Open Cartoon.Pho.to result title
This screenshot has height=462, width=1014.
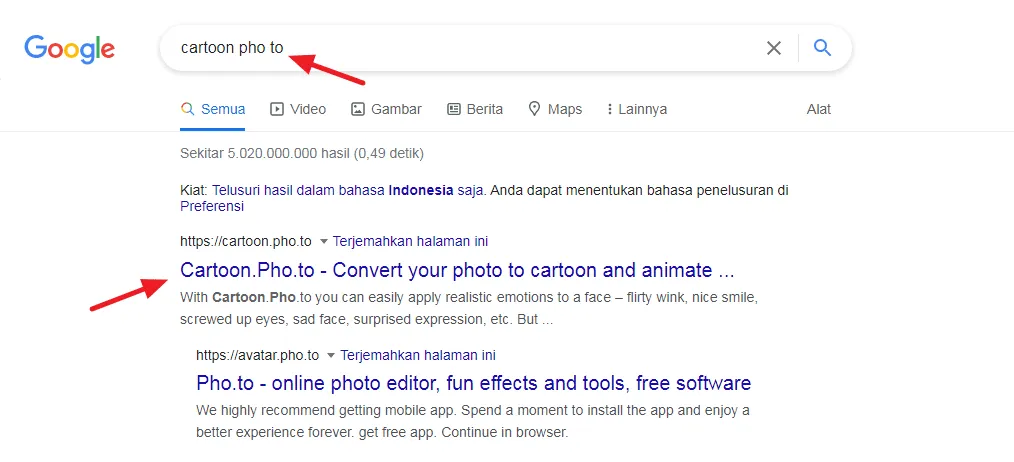[457, 270]
